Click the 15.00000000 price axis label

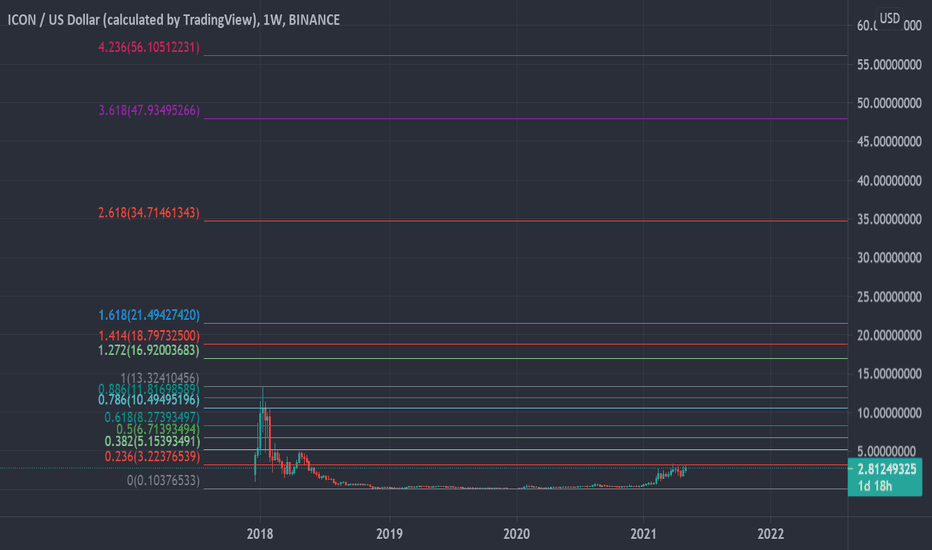[889, 374]
